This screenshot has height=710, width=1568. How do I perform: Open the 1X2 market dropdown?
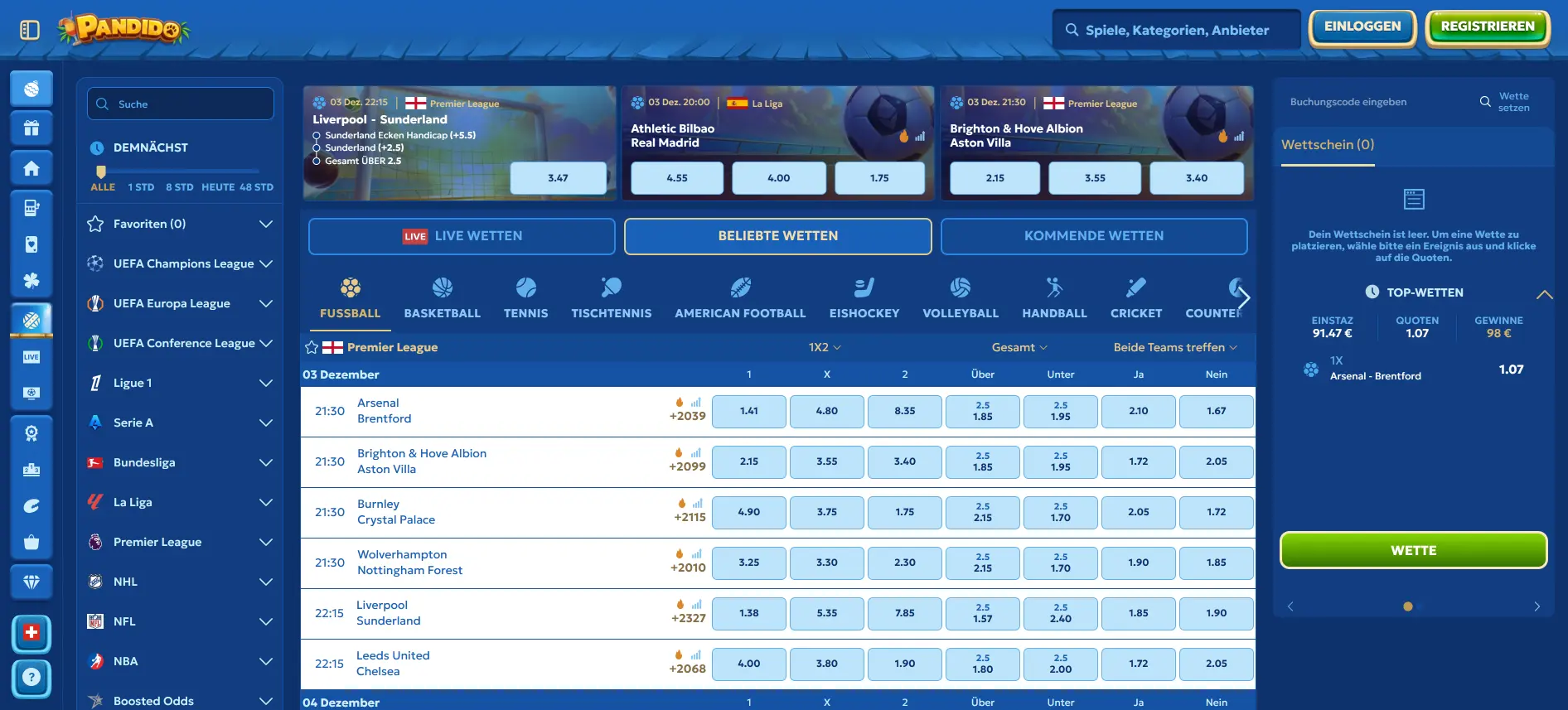tap(825, 347)
